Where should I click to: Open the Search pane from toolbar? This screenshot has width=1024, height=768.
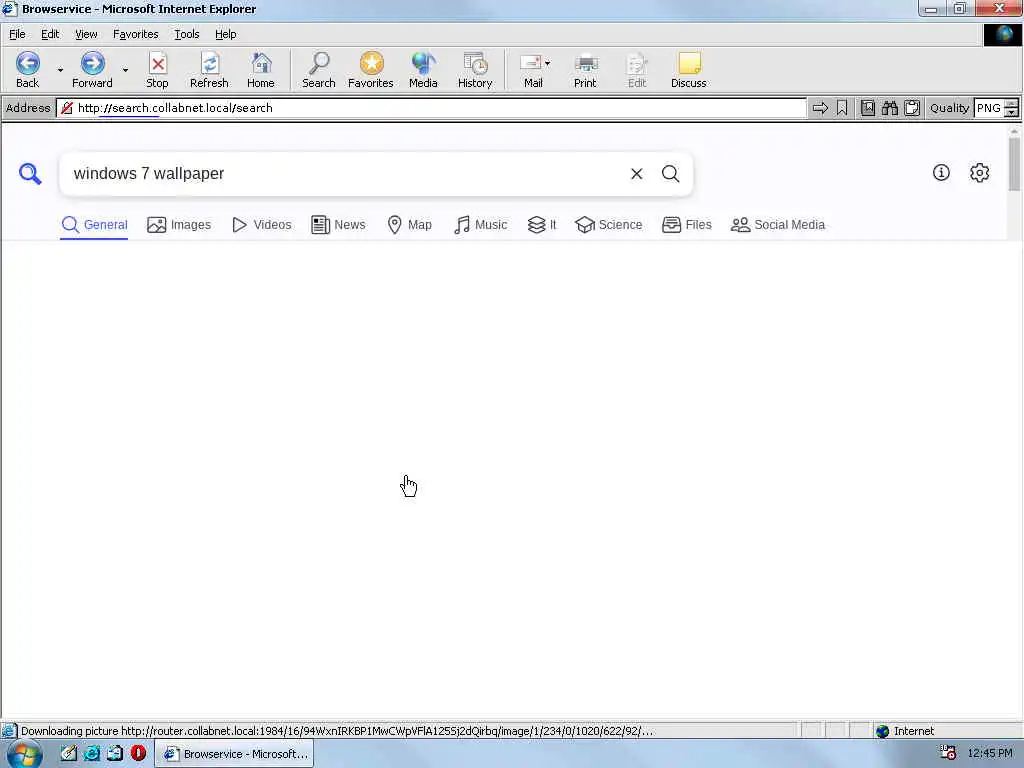[x=319, y=70]
